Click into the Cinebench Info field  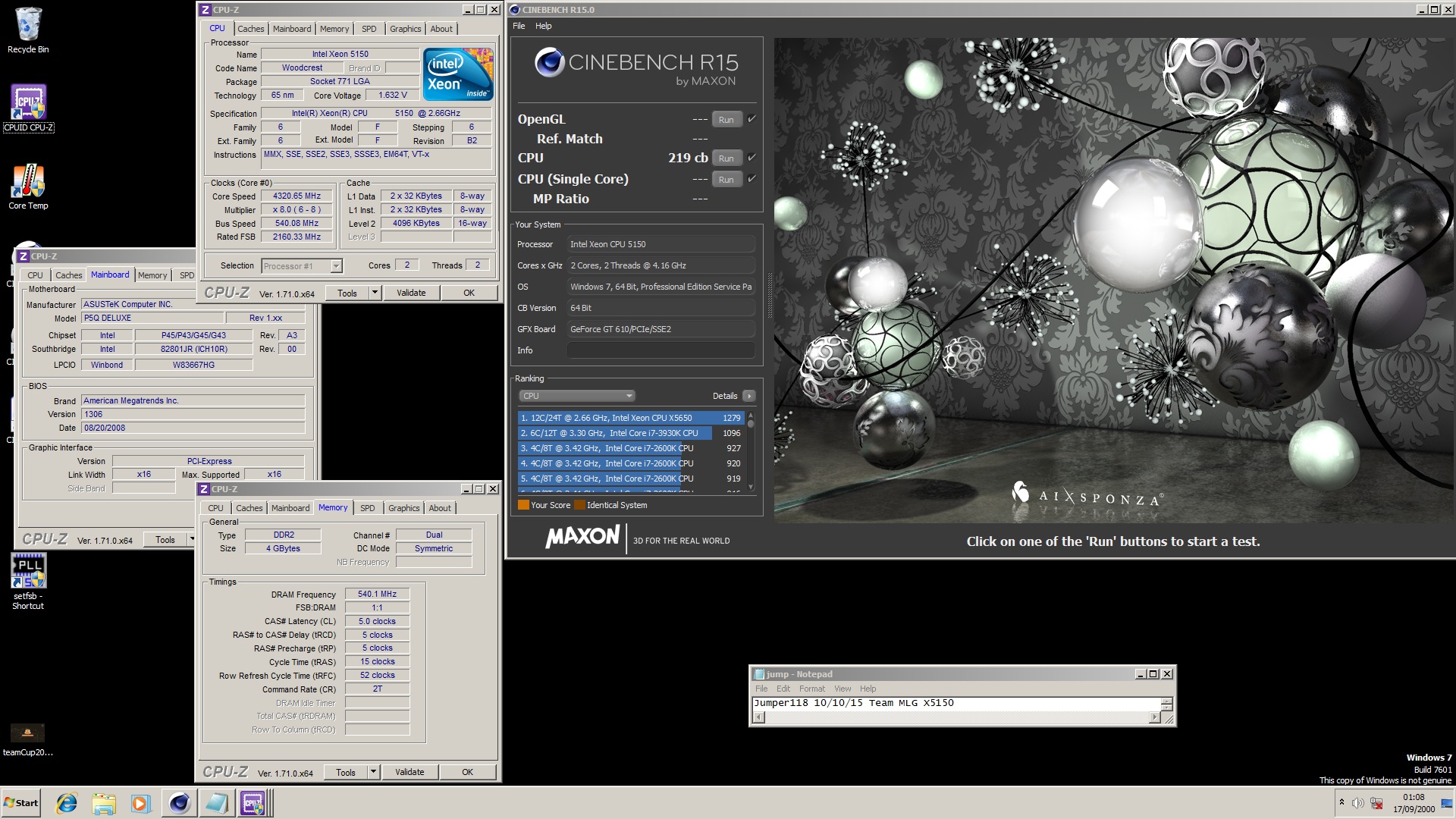(x=661, y=350)
